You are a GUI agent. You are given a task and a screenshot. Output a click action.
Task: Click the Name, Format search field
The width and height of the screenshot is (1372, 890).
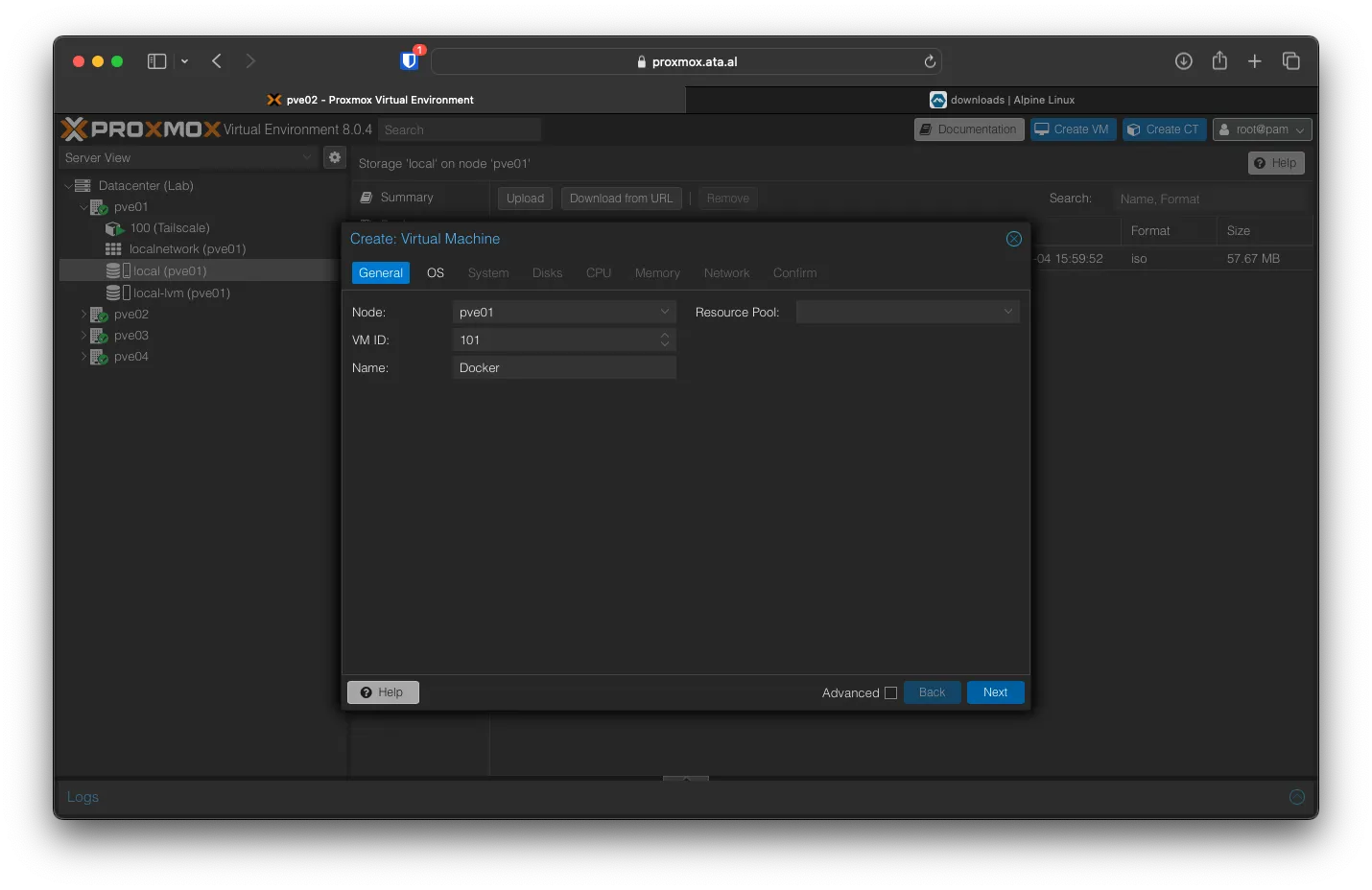point(1209,199)
